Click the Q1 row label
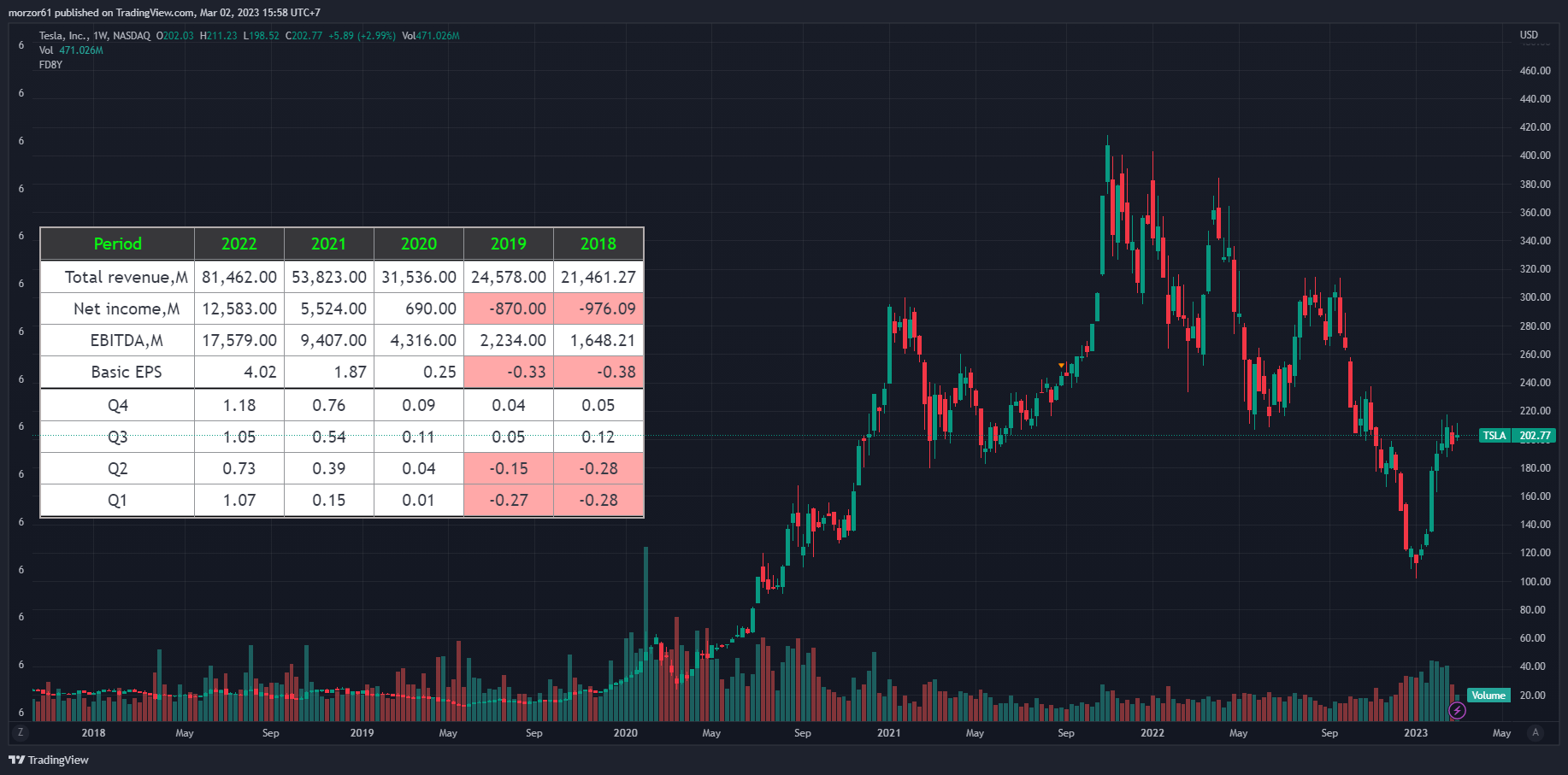The width and height of the screenshot is (1568, 775). point(118,500)
